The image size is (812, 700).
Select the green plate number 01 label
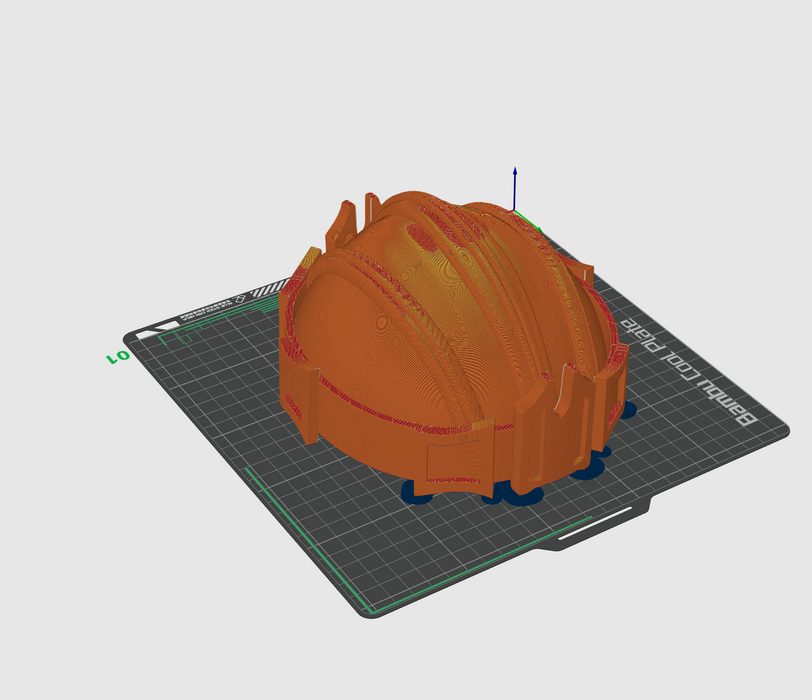(x=117, y=356)
